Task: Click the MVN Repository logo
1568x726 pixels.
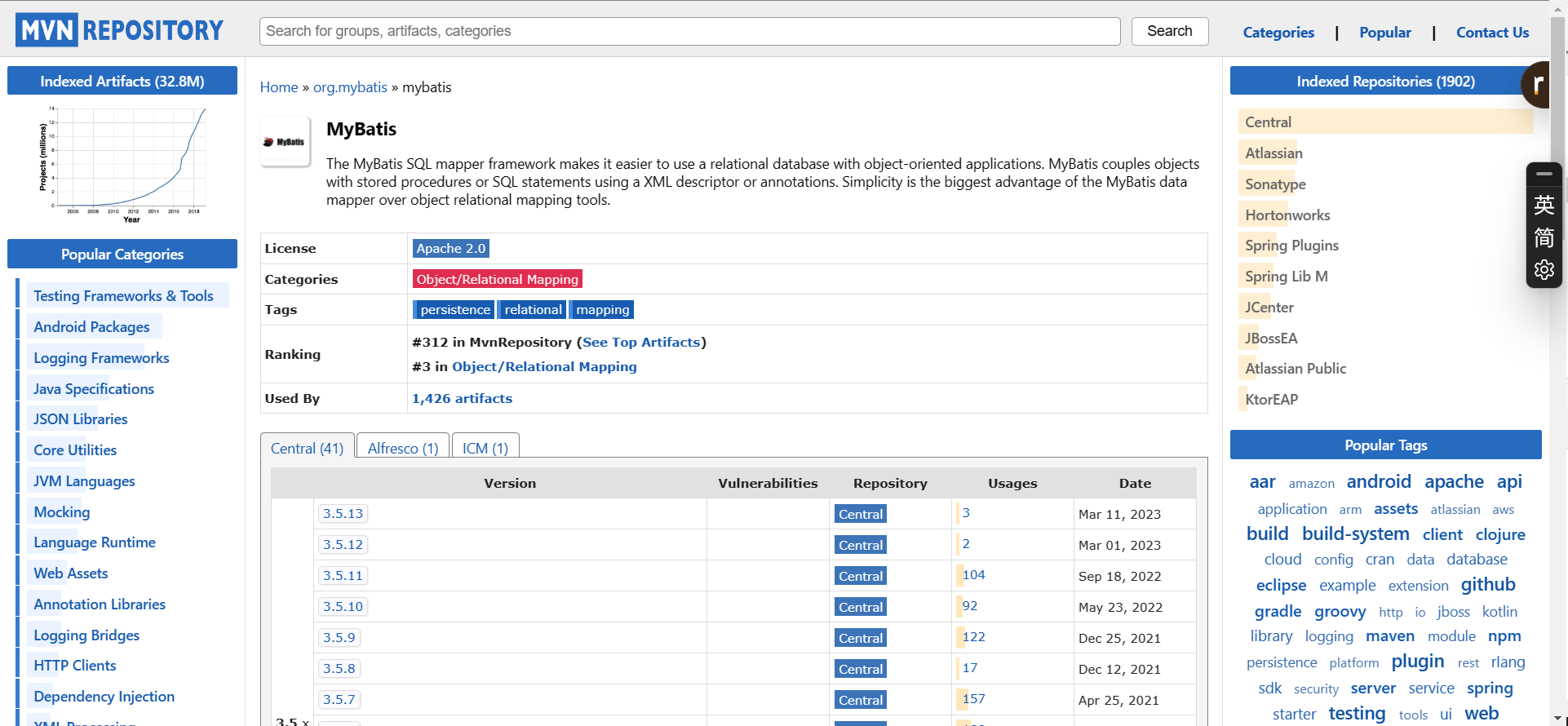Action: 119,31
